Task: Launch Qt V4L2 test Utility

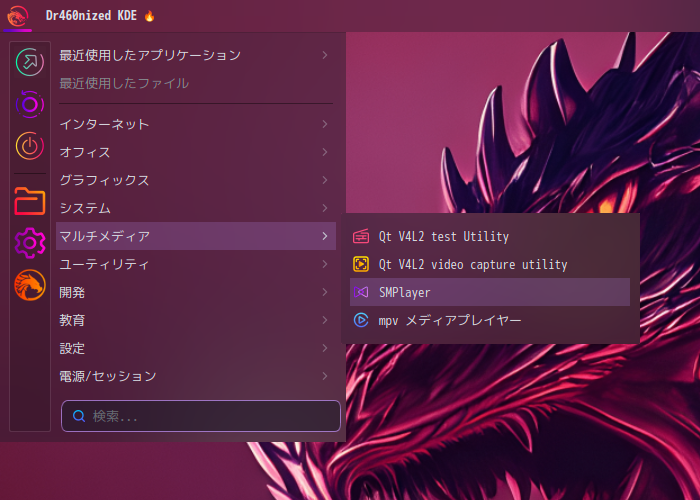Action: click(x=490, y=236)
